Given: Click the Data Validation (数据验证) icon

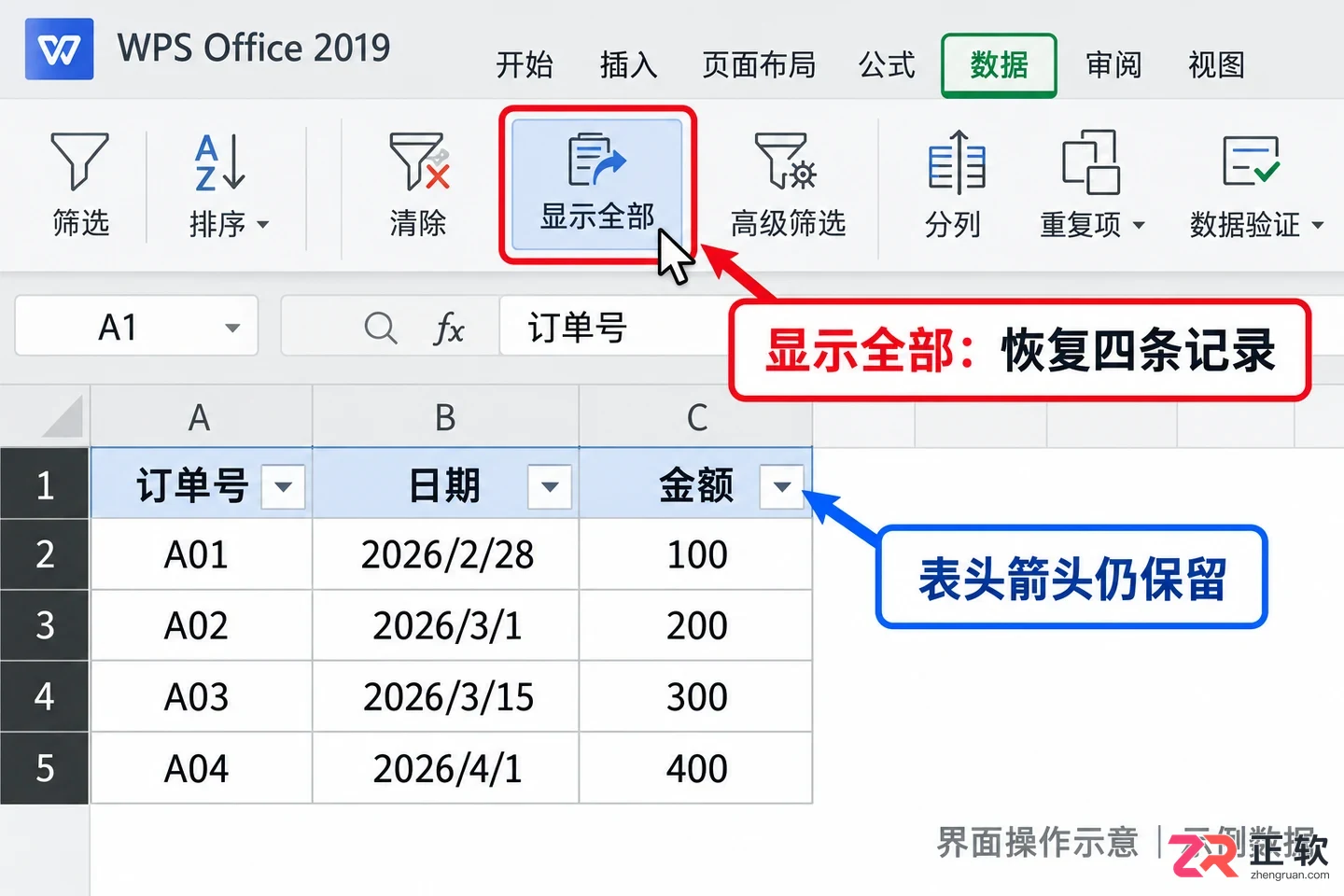Looking at the screenshot, I should (x=1251, y=161).
